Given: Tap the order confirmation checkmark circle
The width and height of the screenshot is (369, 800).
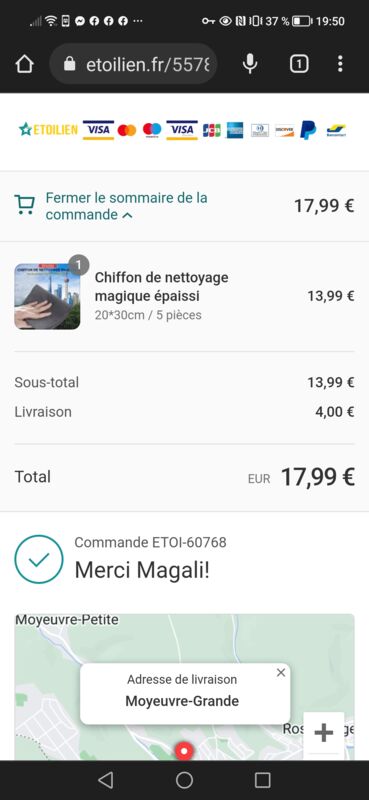Looking at the screenshot, I should pos(39,559).
